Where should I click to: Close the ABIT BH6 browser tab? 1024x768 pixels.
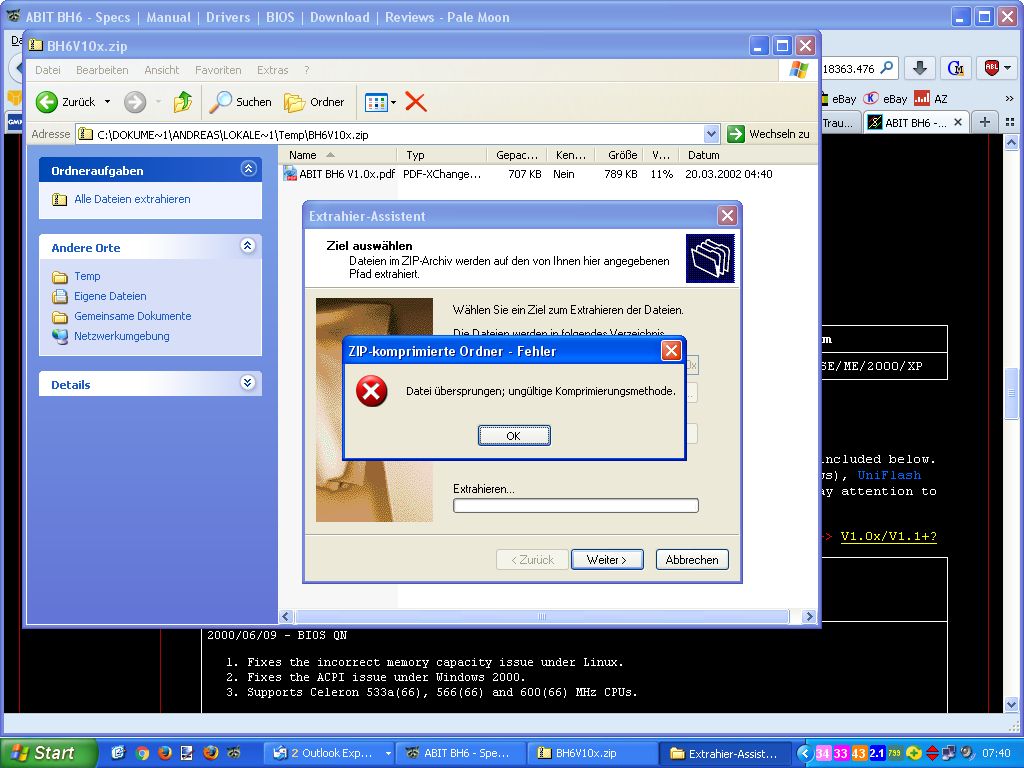pos(958,122)
